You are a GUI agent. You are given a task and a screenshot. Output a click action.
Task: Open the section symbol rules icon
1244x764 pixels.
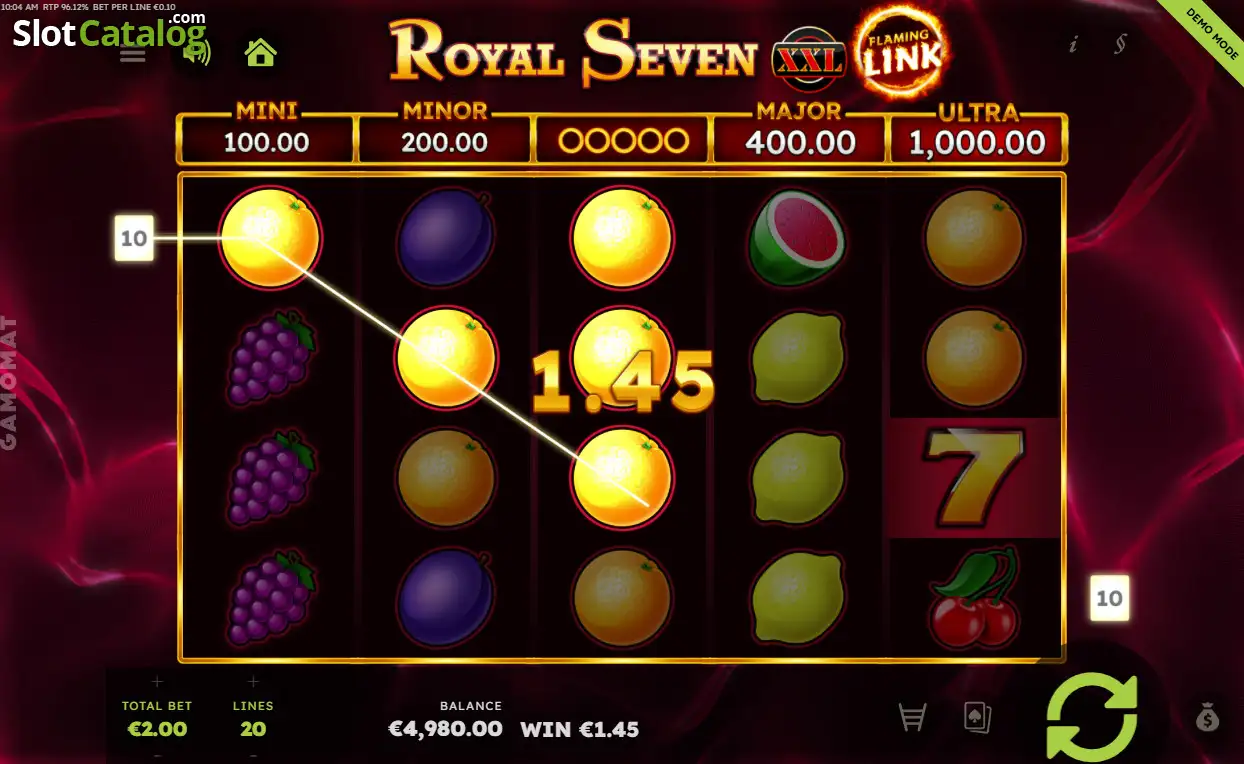(1122, 44)
